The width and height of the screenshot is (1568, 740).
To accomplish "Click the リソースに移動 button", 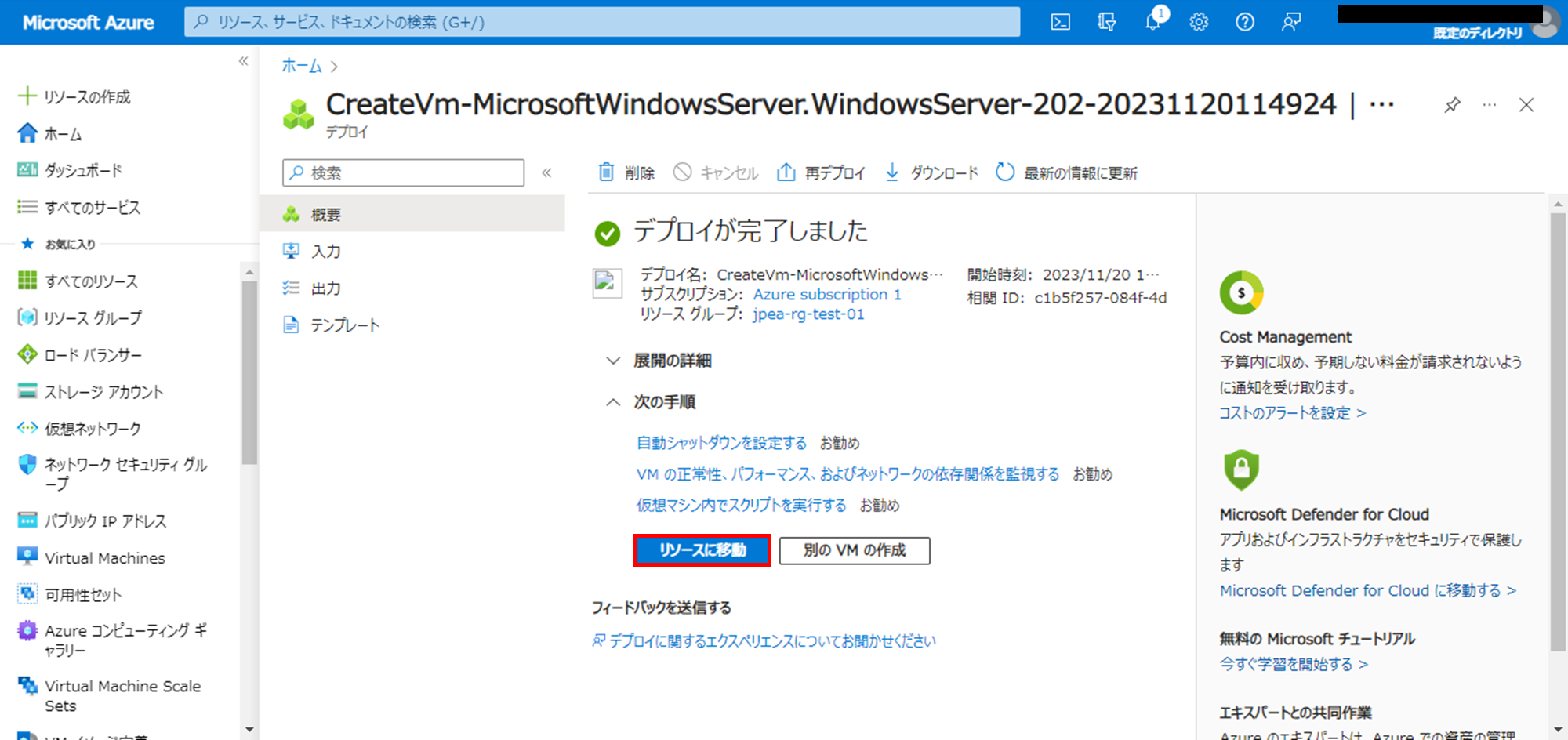I will pyautogui.click(x=702, y=550).
